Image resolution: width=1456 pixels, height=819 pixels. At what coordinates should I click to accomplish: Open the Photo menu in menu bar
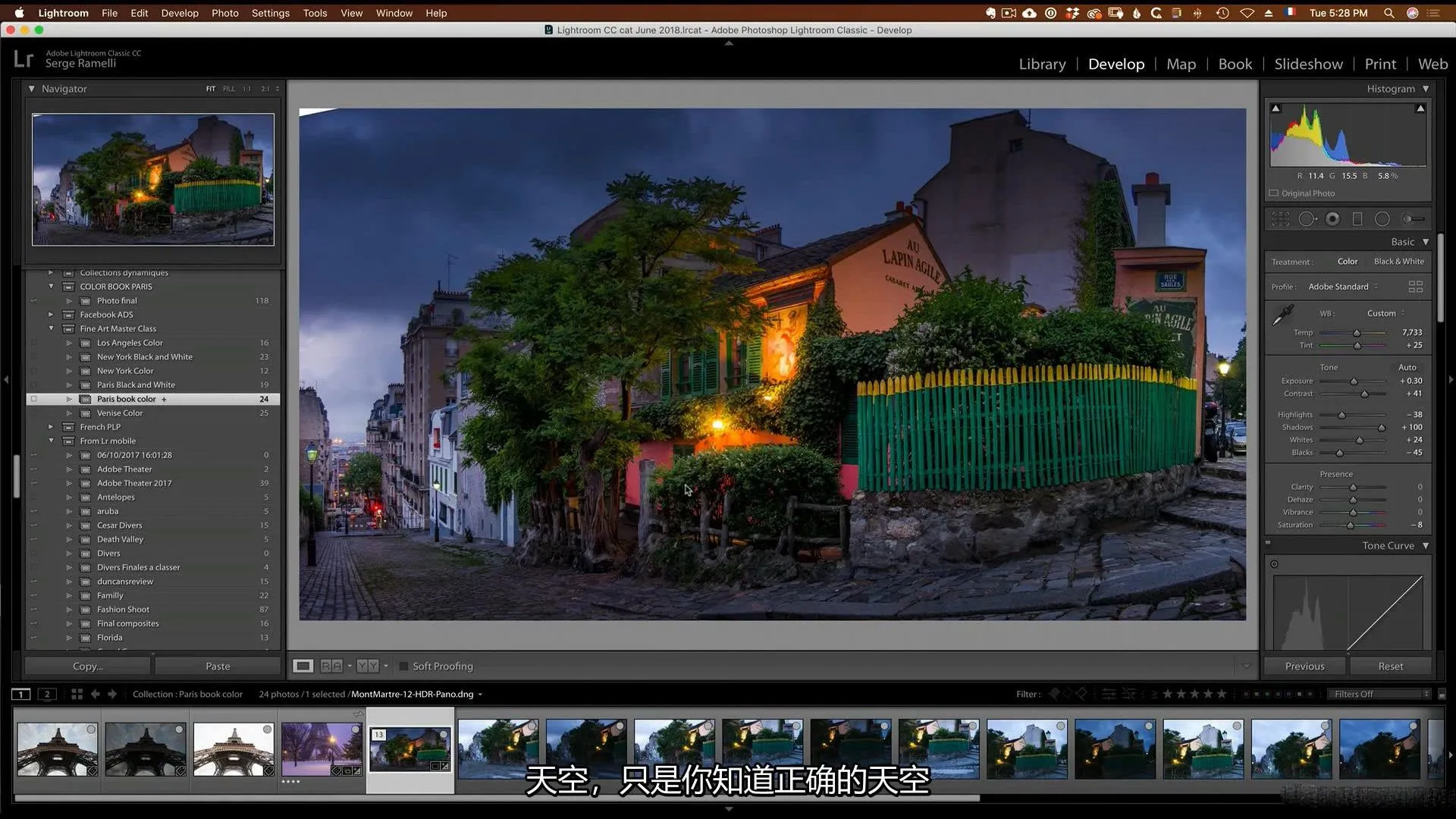coord(223,12)
